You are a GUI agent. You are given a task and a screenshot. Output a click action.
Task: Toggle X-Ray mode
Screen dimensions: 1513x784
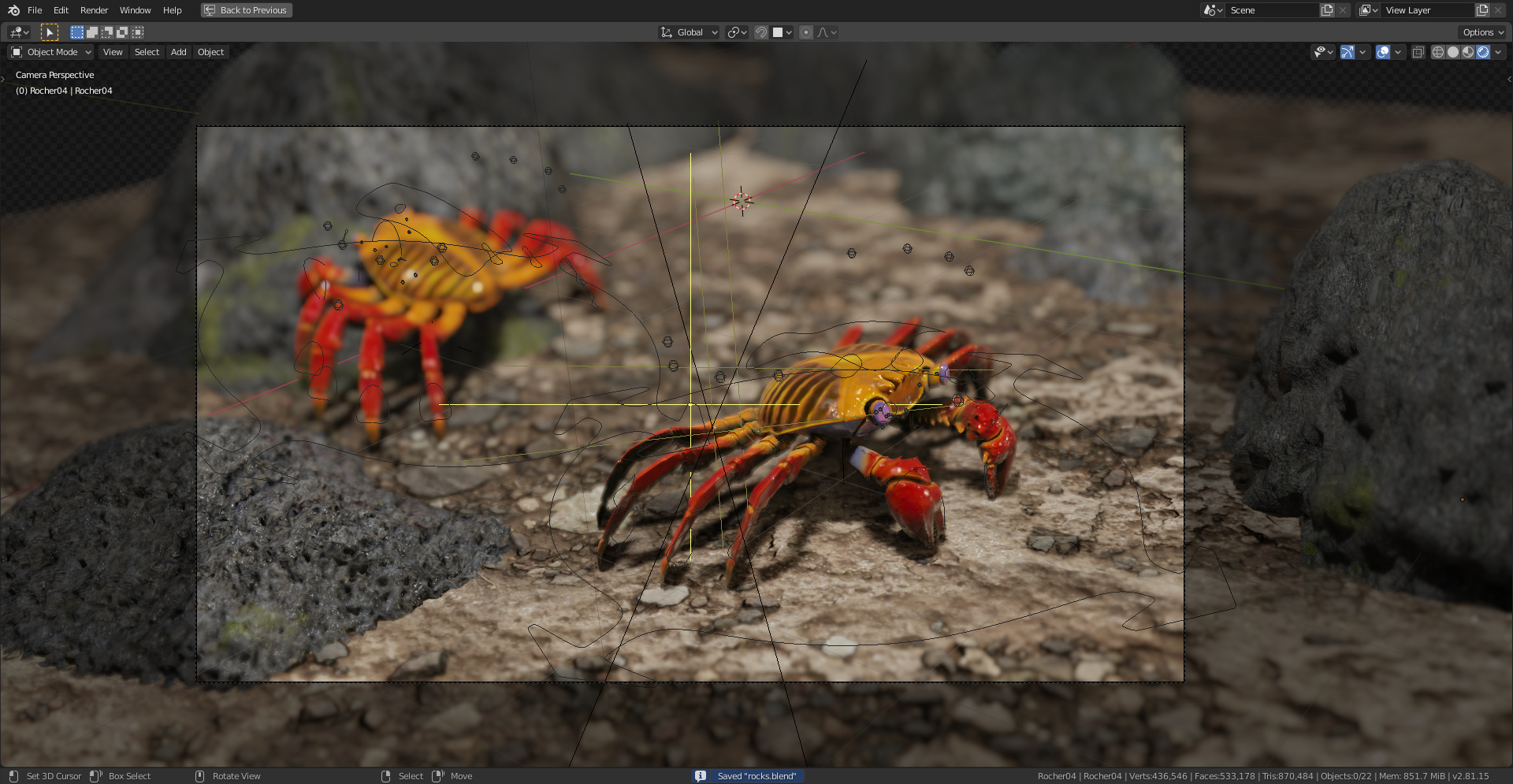pos(1418,52)
